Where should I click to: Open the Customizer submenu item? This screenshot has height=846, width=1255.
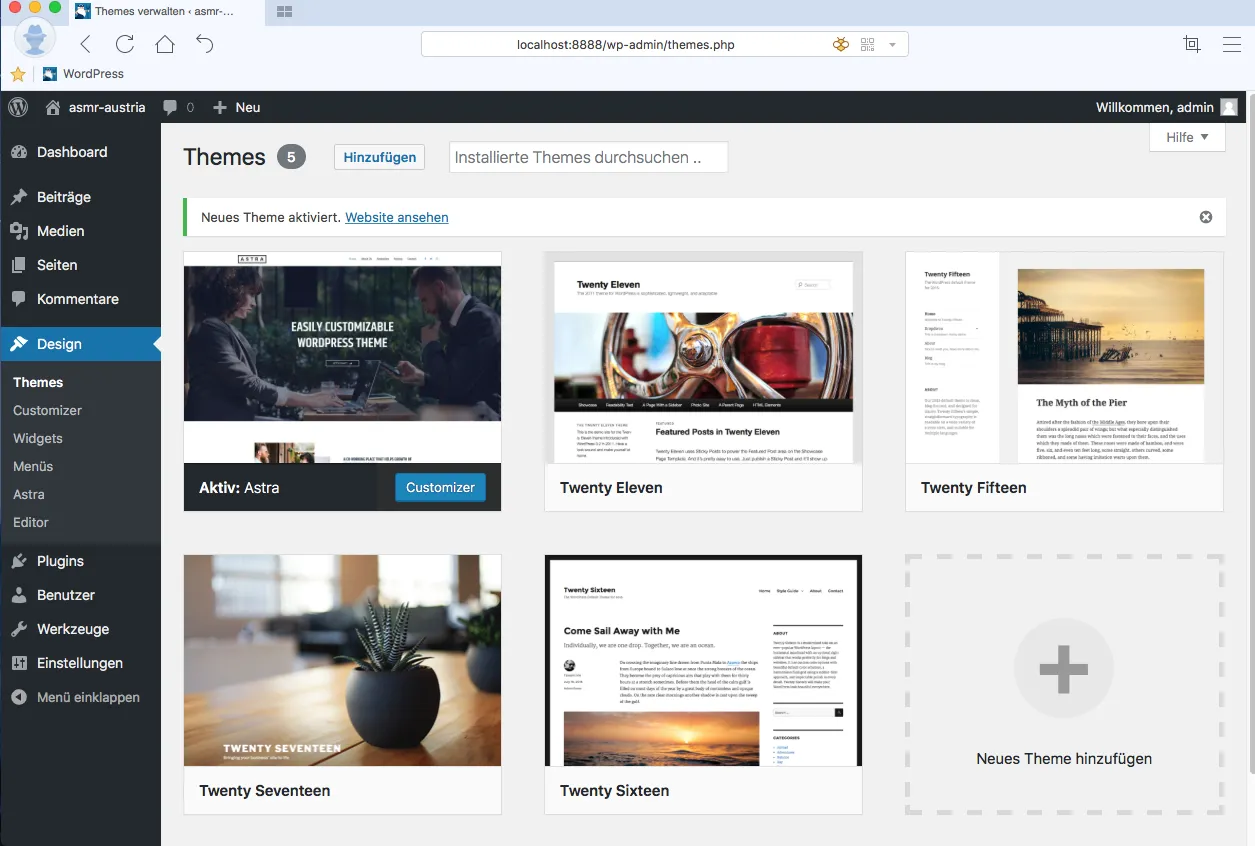pos(47,410)
